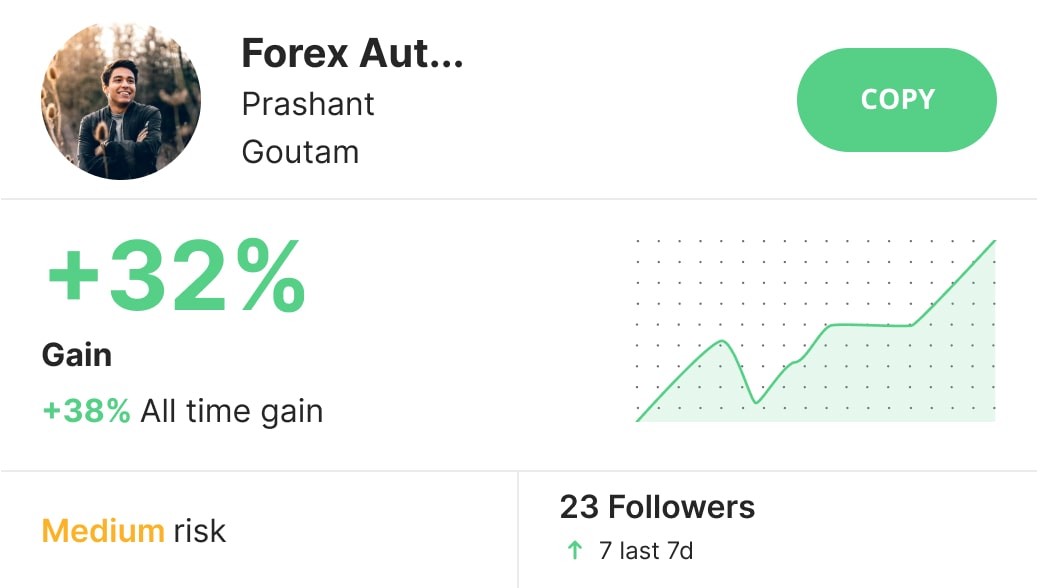Click the "7 last 7d" follower change text
The image size is (1037, 588).
point(646,550)
